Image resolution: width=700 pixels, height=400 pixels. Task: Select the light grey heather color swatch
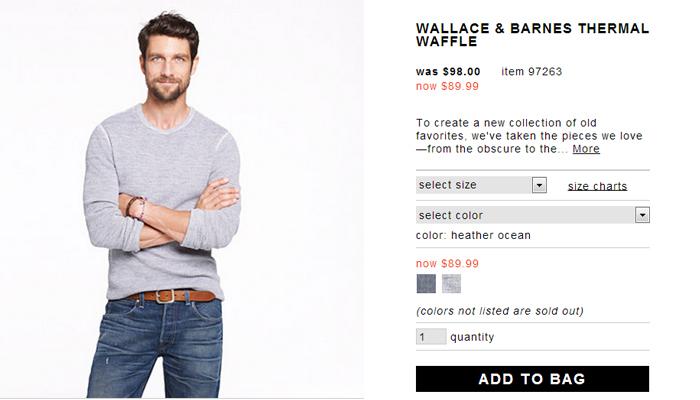[x=451, y=283]
